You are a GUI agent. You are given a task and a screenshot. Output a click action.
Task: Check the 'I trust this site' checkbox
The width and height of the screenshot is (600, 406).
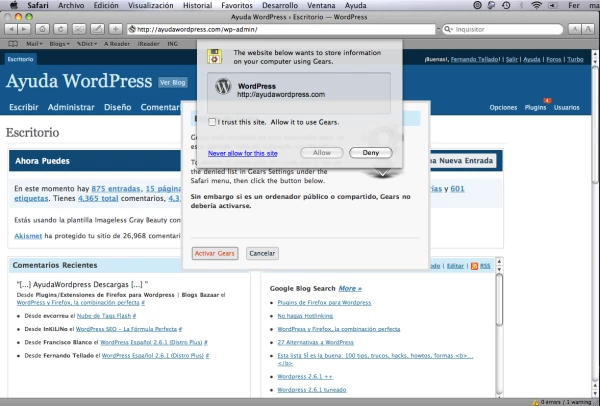point(211,121)
